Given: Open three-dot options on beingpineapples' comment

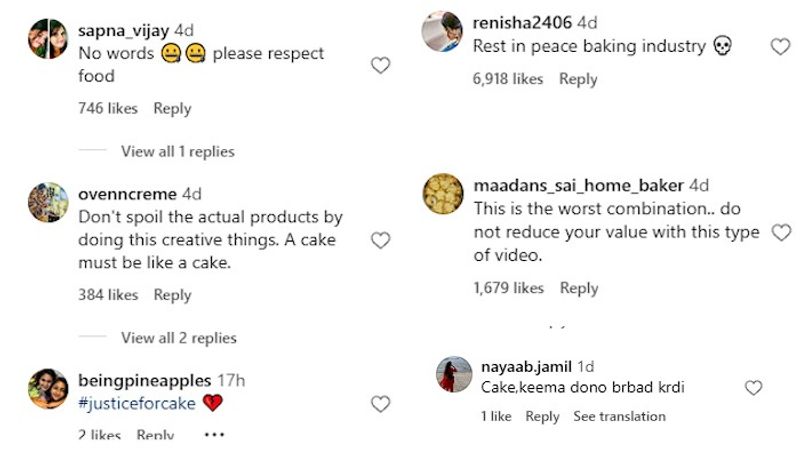Looking at the screenshot, I should 214,435.
